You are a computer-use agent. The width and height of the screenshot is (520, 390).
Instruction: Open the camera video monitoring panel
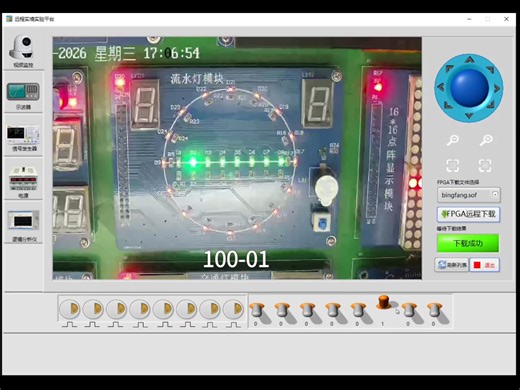pyautogui.click(x=23, y=51)
